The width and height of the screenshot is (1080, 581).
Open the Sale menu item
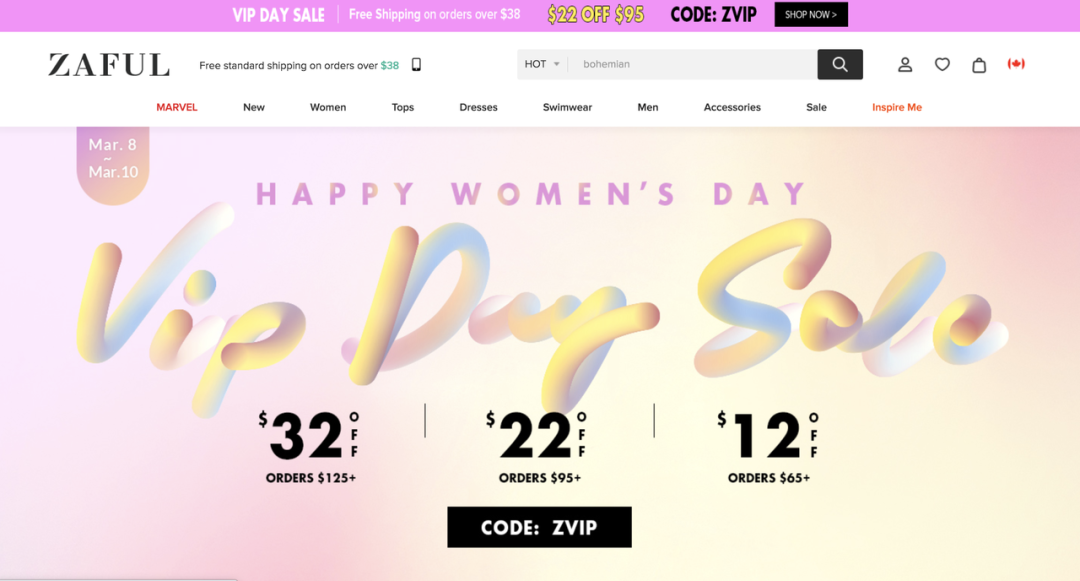pyautogui.click(x=816, y=107)
